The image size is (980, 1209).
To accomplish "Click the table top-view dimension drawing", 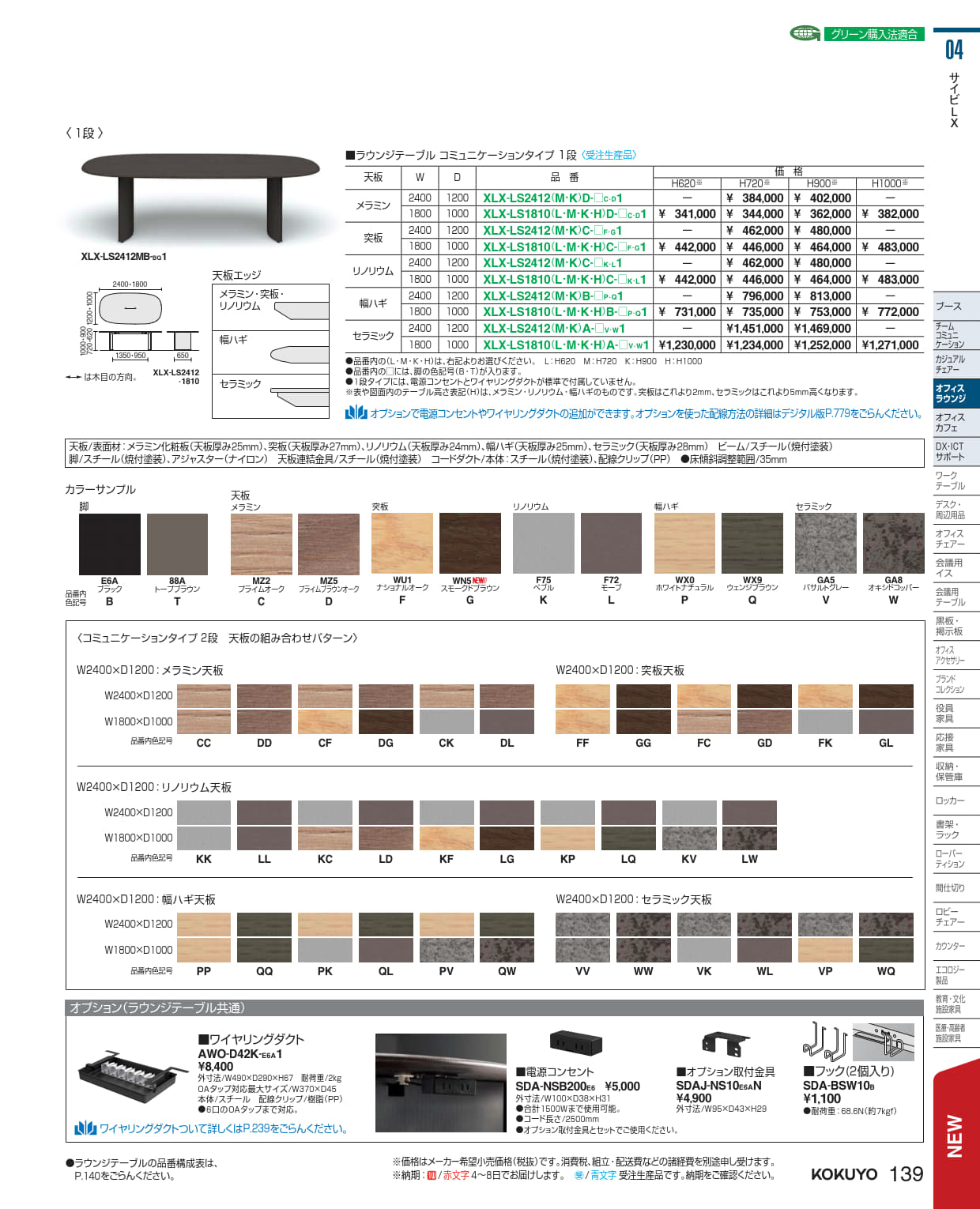I will point(130,307).
